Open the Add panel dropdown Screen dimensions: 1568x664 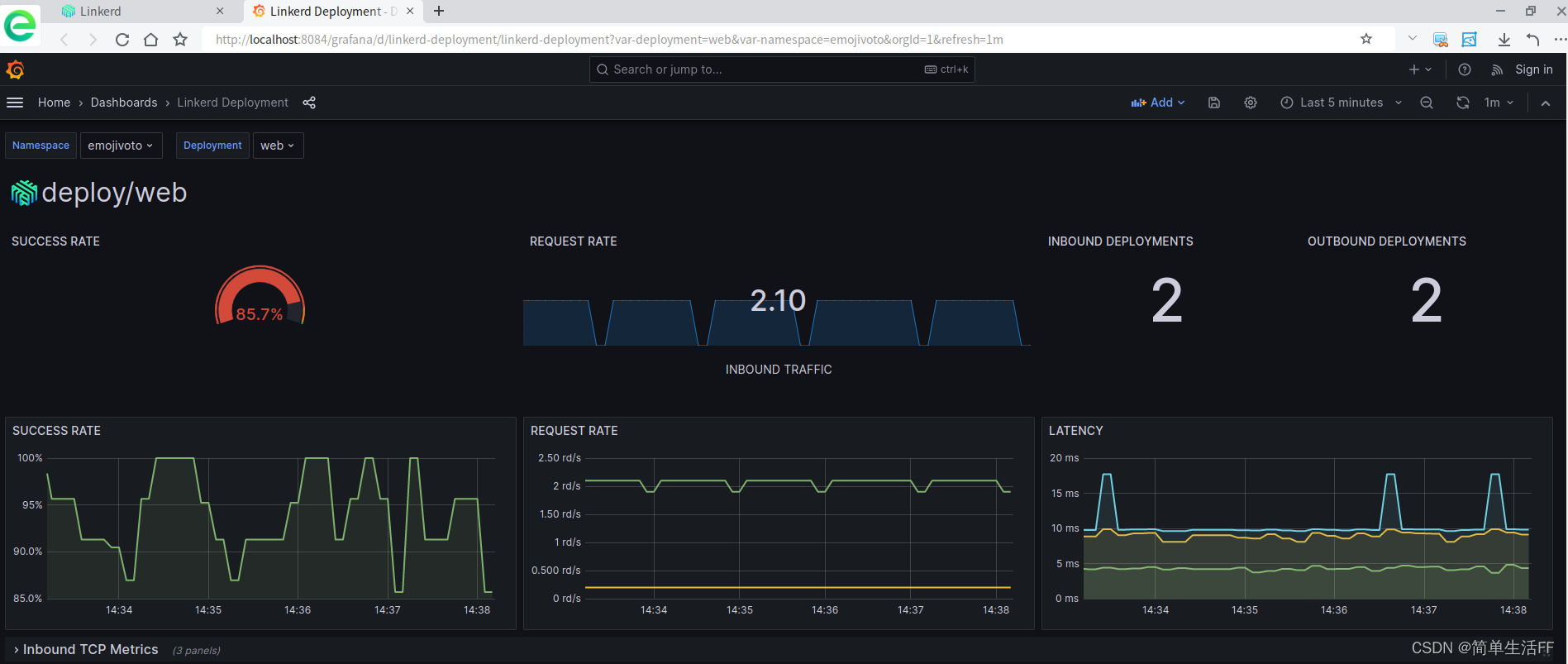[x=1158, y=103]
